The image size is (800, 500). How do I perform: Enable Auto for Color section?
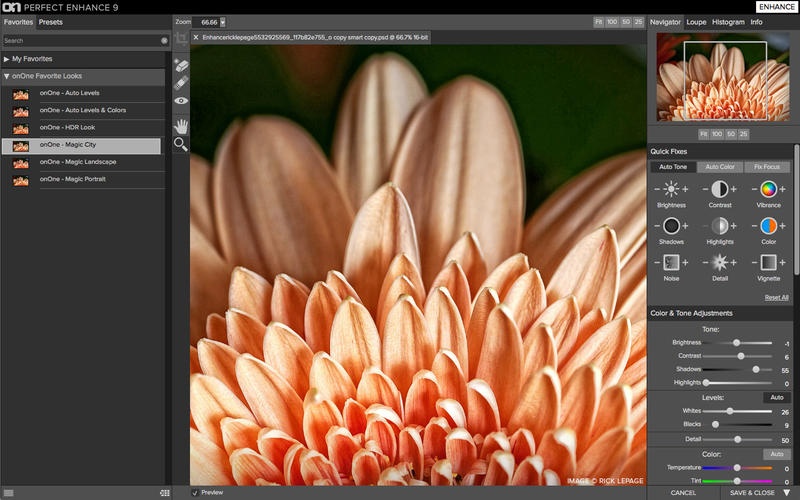[777, 454]
